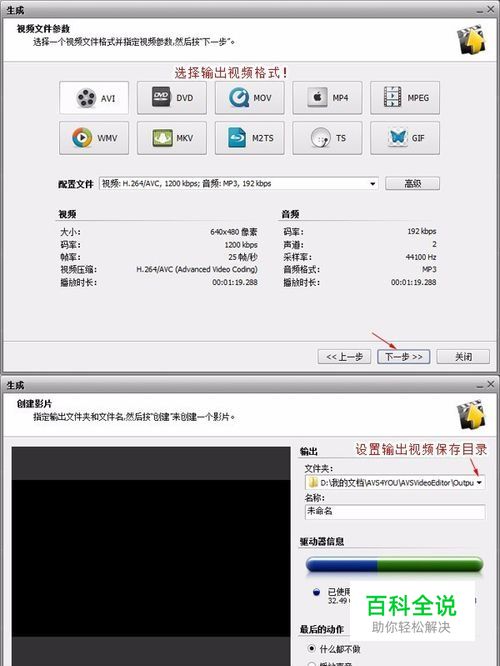This screenshot has height=666, width=500.
Task: Close the upper 生成 window
Action: click(x=491, y=9)
